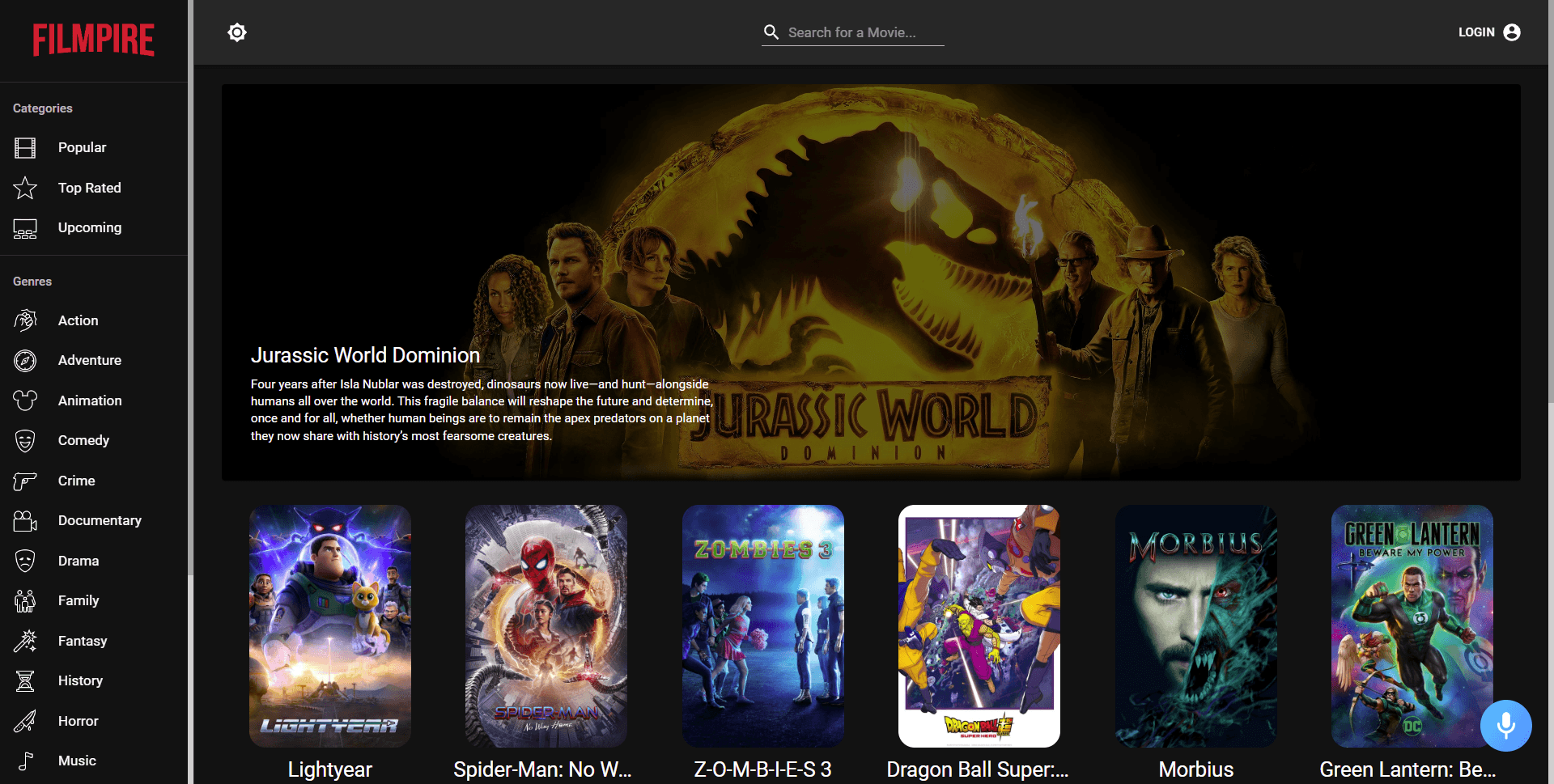The height and width of the screenshot is (784, 1554).
Task: Open the History hourglass icon
Action: click(25, 681)
